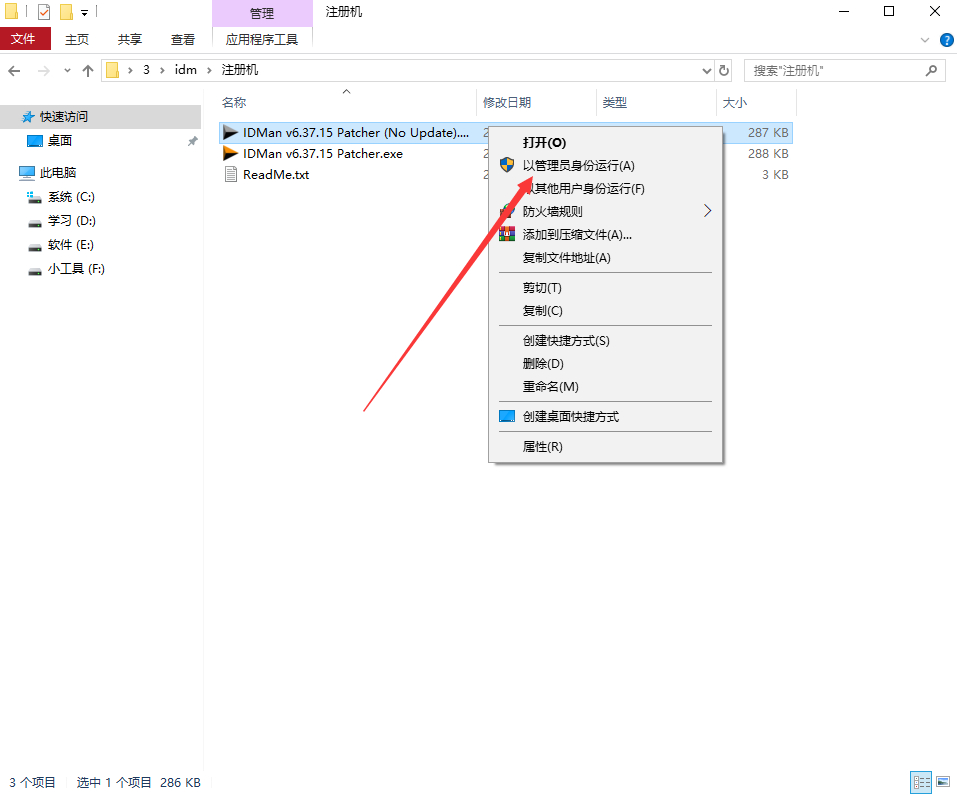Screen dimensions: 957x795
Task: Switch to details view layout icon
Action: (921, 782)
